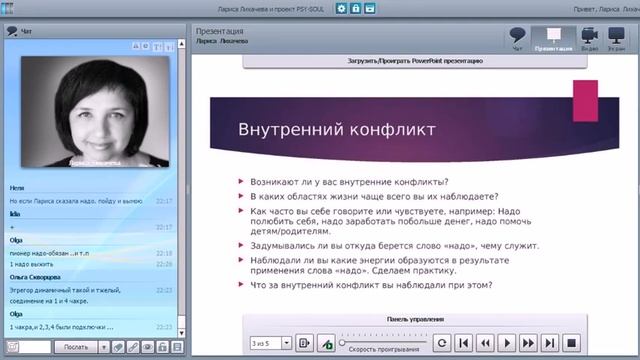Click the reload/repeat button in control panel

[x=442, y=343]
